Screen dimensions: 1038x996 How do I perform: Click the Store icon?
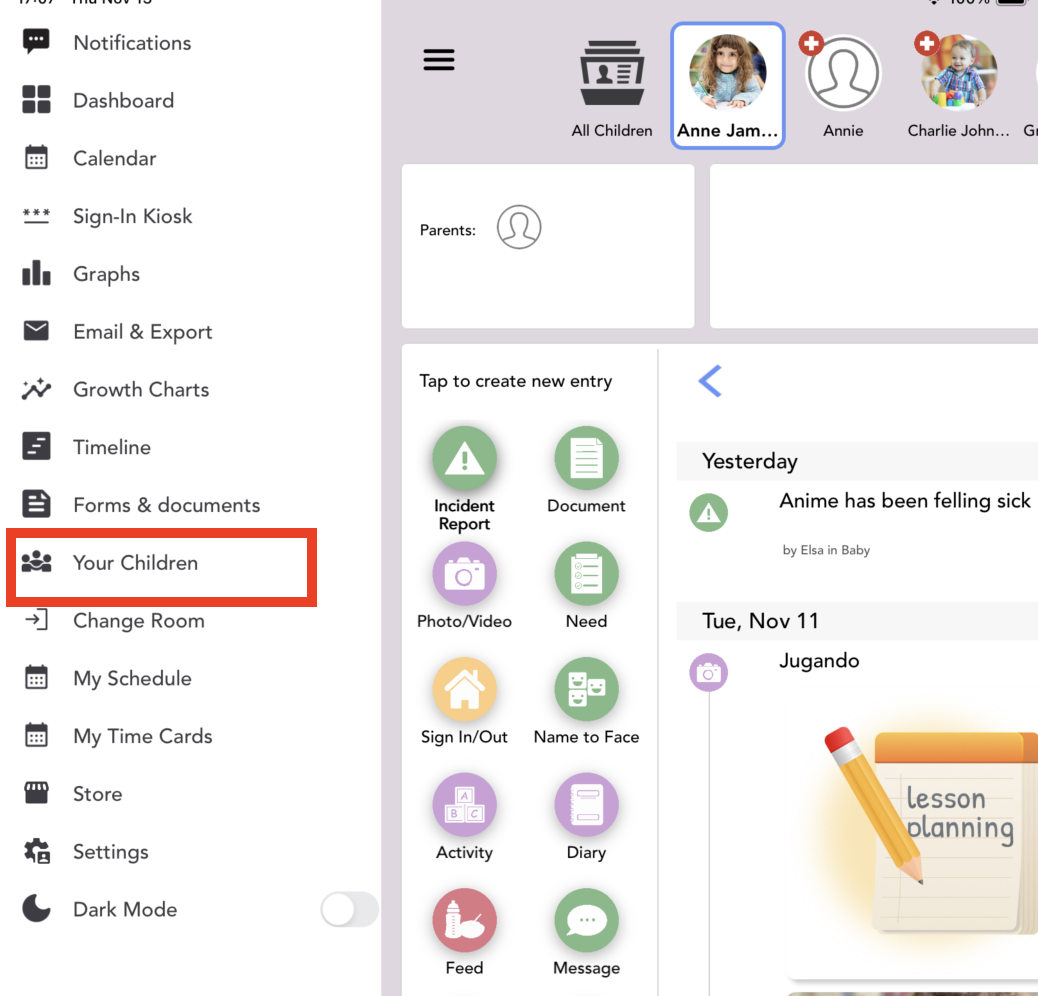click(36, 793)
